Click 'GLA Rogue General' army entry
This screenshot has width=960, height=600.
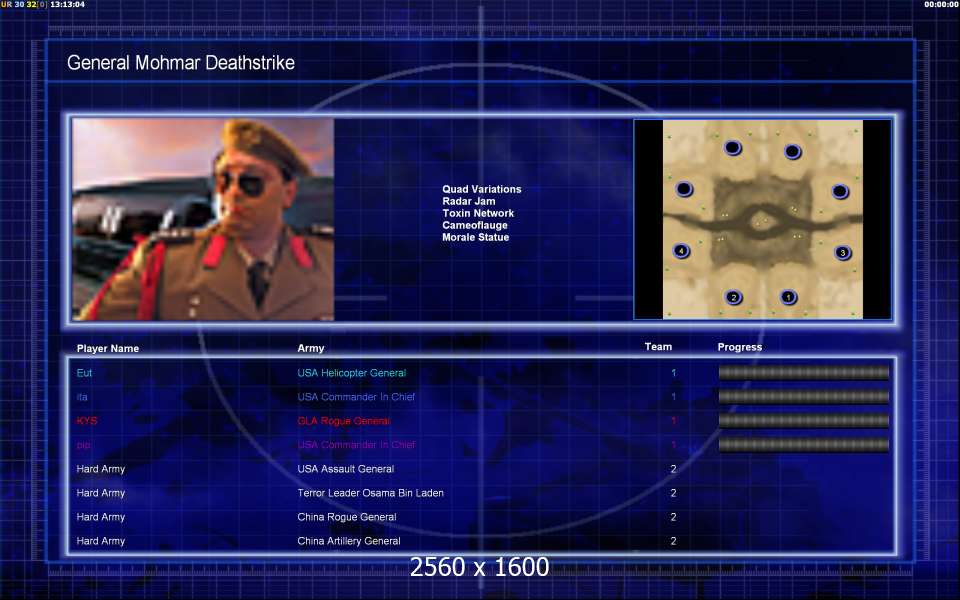click(x=343, y=421)
